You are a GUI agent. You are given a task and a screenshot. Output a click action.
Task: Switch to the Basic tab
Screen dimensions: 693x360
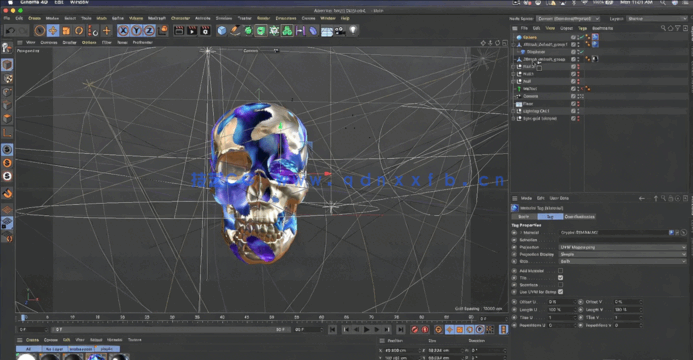tap(524, 217)
